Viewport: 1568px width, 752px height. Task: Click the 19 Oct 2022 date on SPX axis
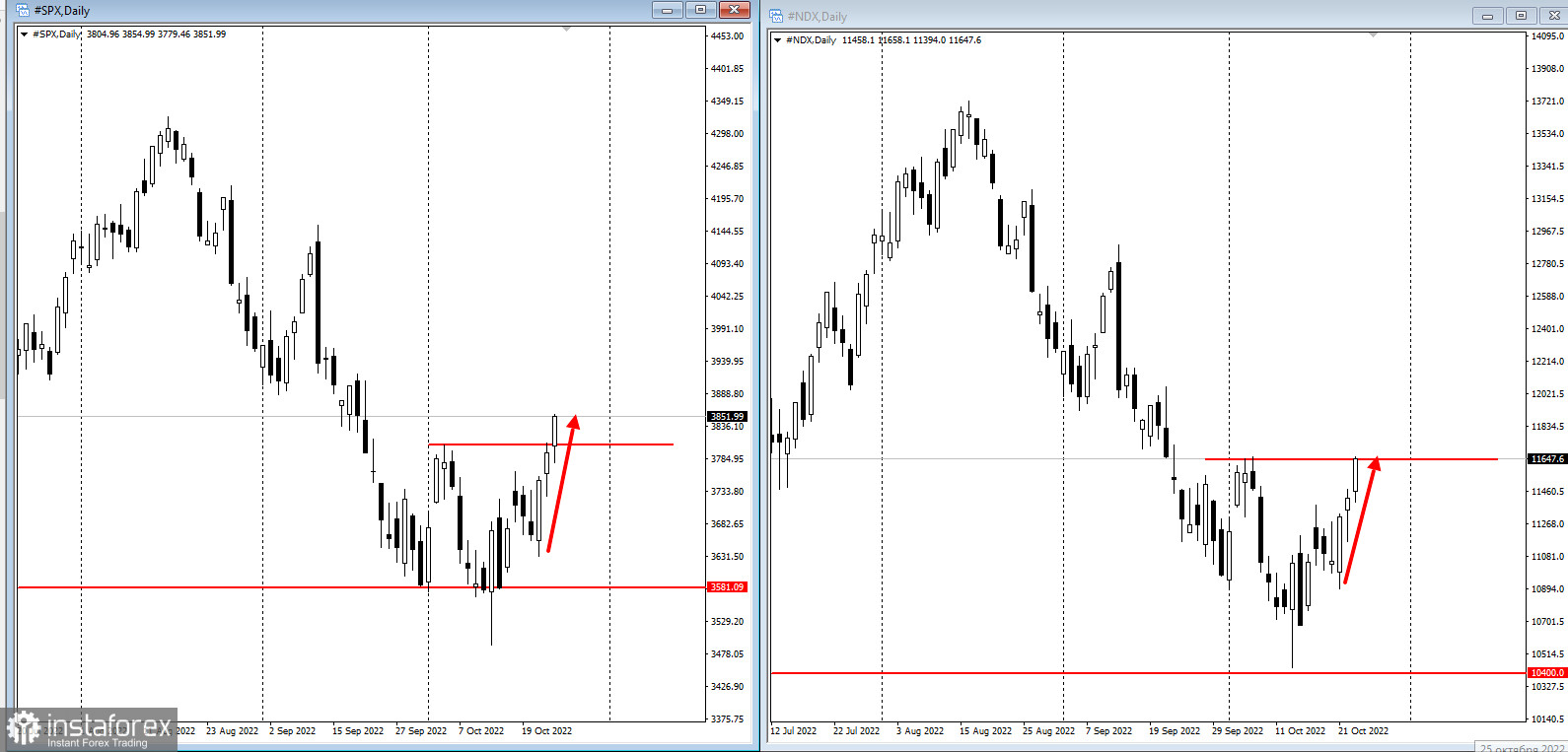[546, 731]
